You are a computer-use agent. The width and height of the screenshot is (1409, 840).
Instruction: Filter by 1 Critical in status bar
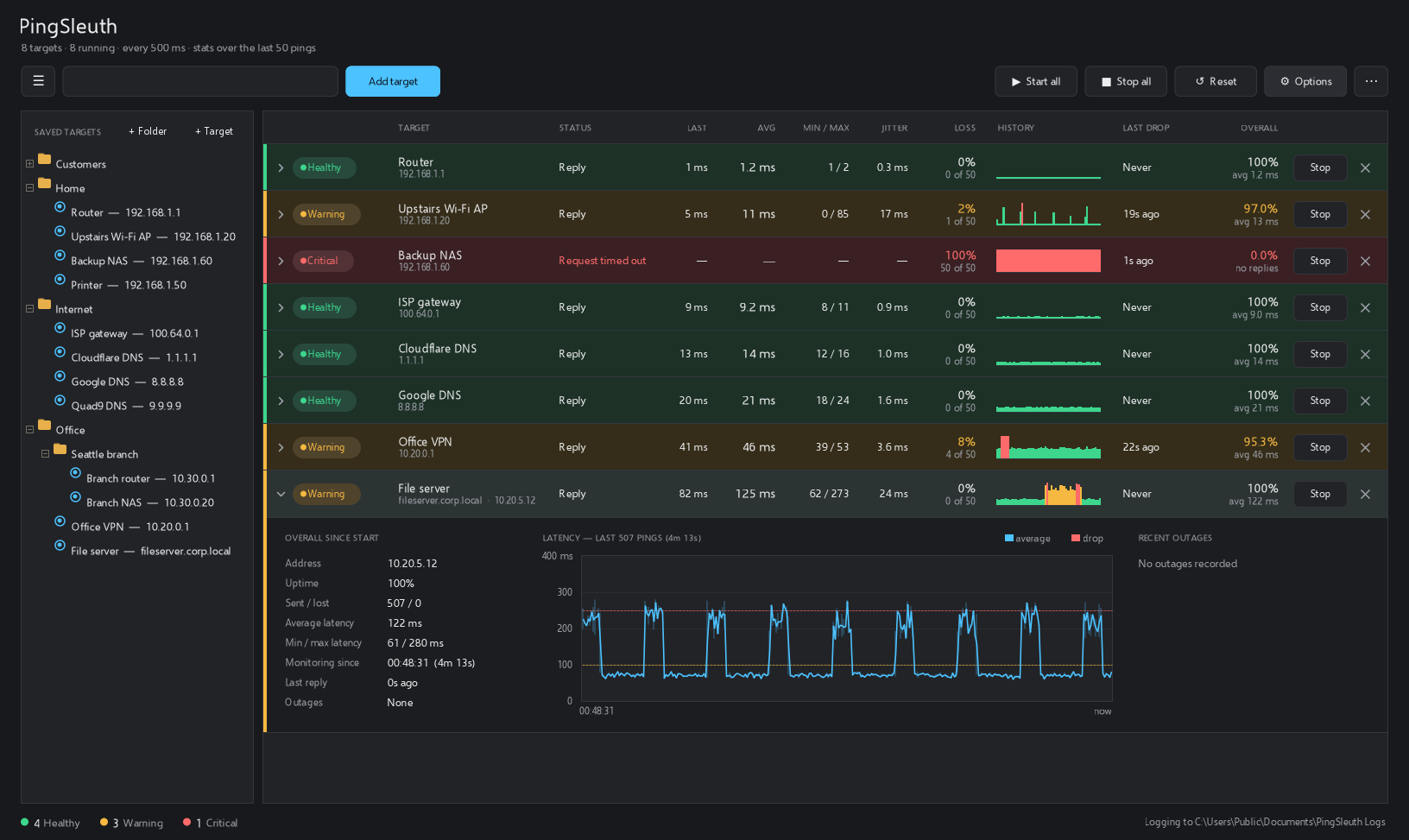click(211, 823)
